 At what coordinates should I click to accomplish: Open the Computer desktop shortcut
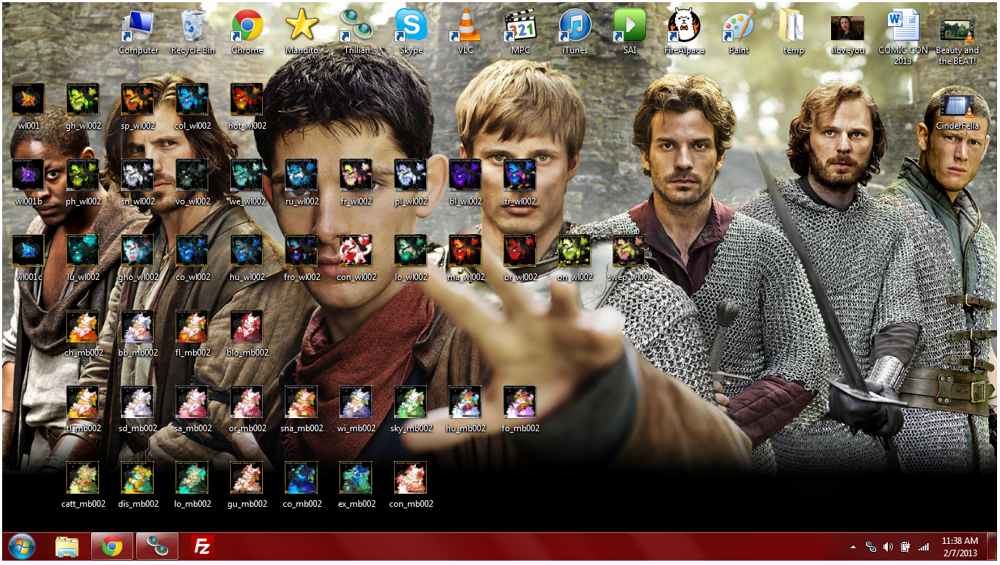click(x=138, y=33)
